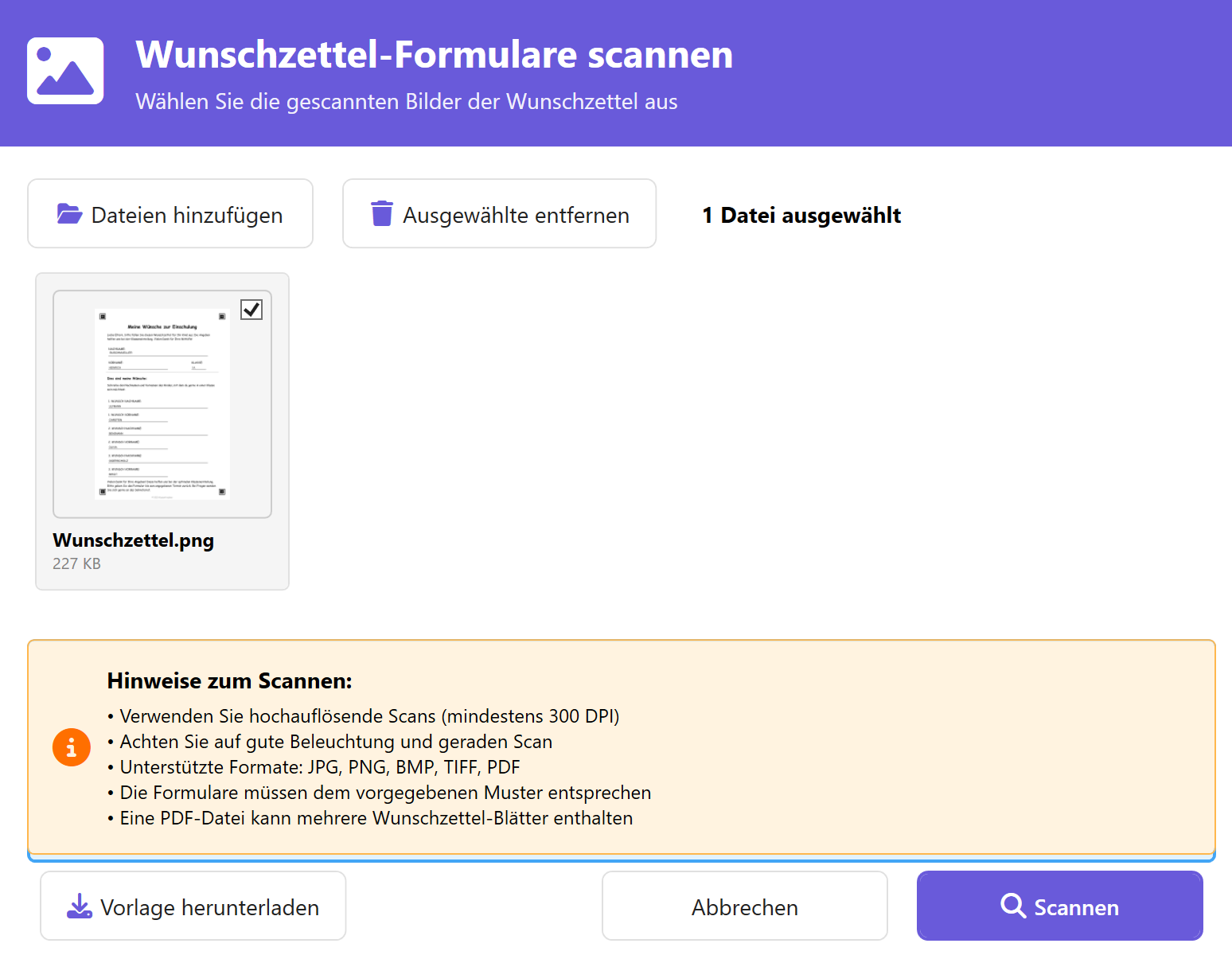Click the folder icon on Dateien hinzufügen

click(69, 214)
